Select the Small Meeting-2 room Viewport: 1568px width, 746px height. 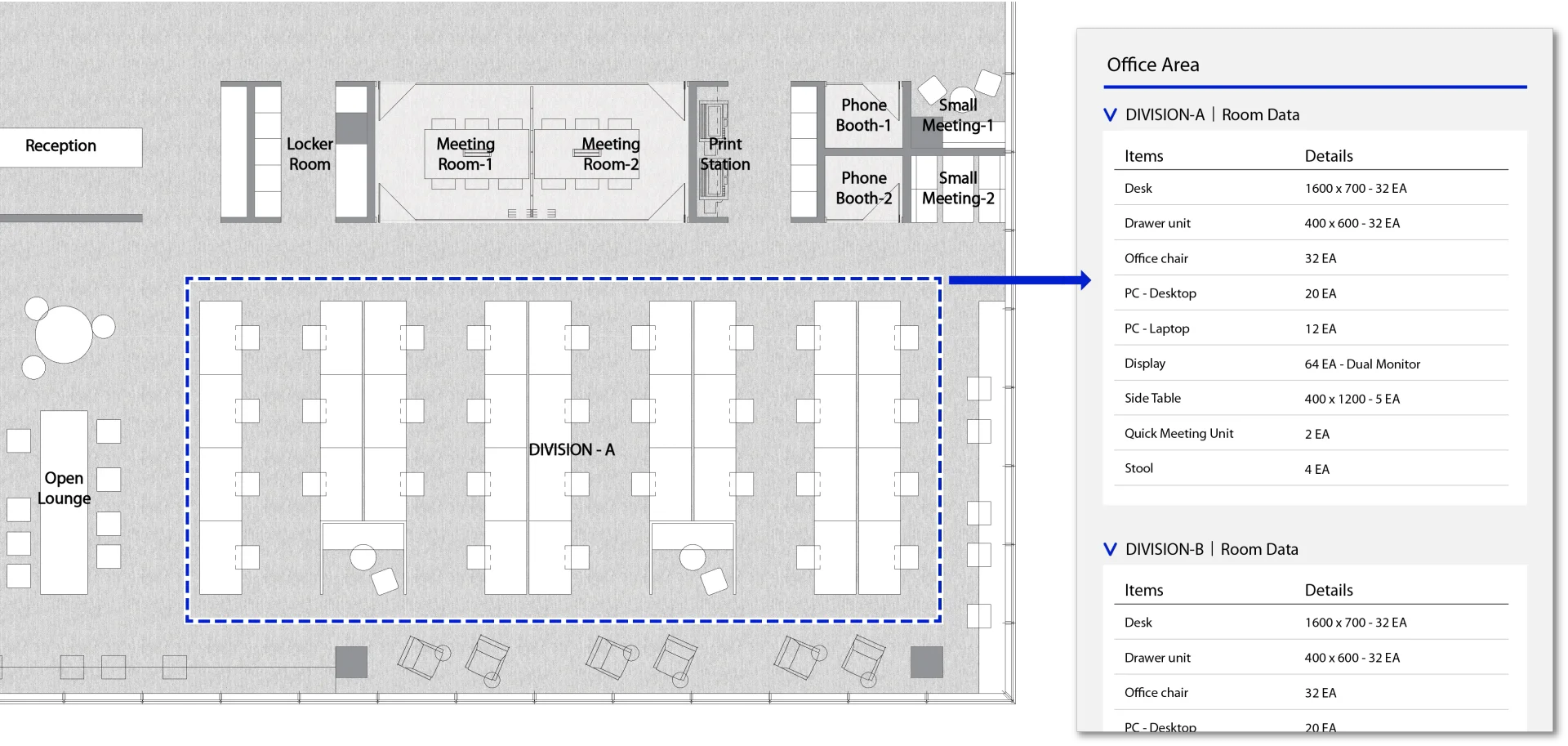[958, 188]
